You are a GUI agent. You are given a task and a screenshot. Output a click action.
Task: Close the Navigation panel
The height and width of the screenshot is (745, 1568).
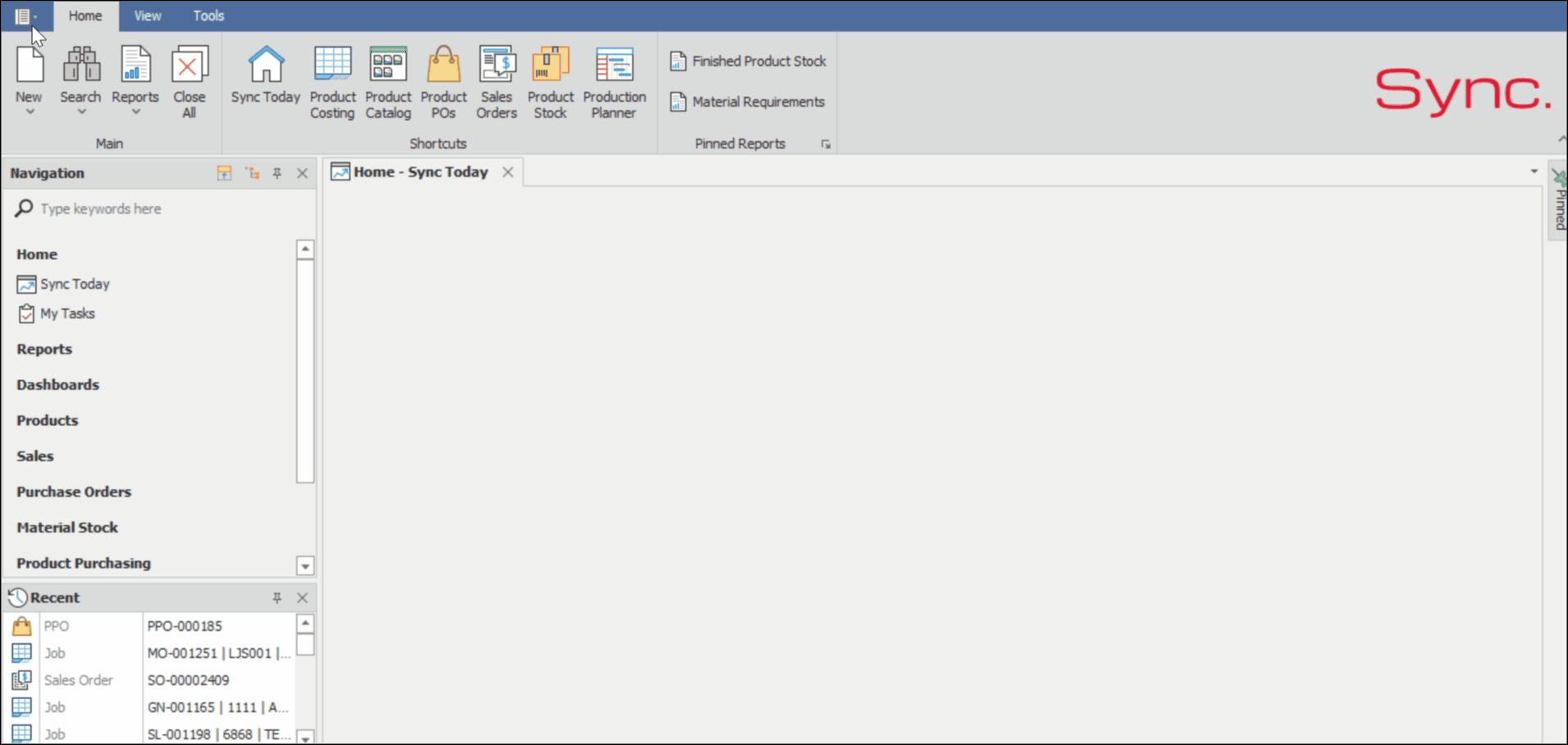303,173
